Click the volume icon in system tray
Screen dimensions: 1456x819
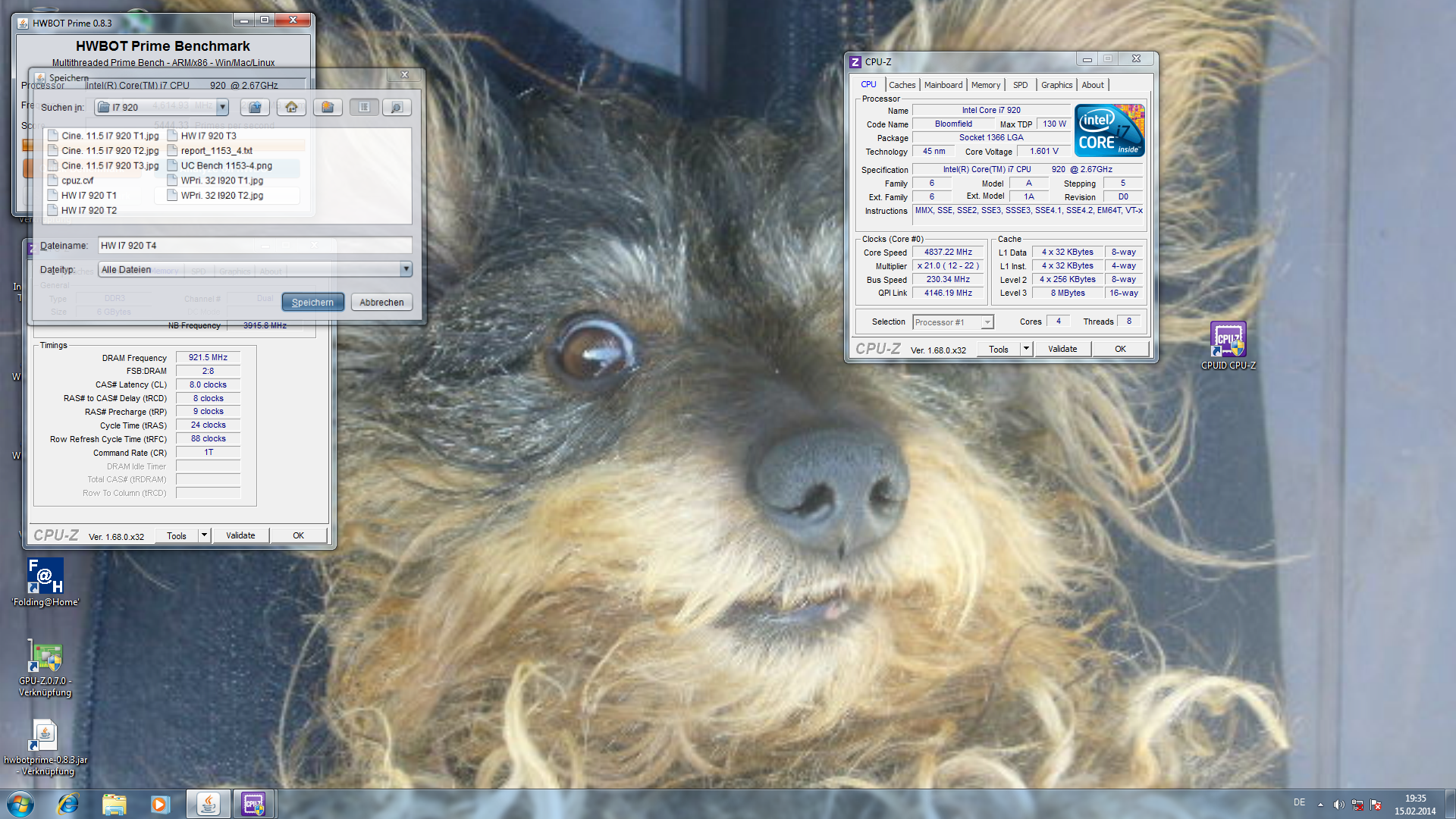[x=1338, y=805]
